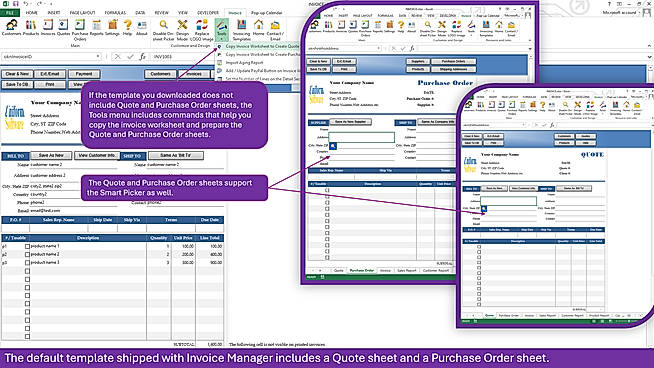Screen dimensions: 654x368
Task: Click the Payment button
Action: [84, 74]
